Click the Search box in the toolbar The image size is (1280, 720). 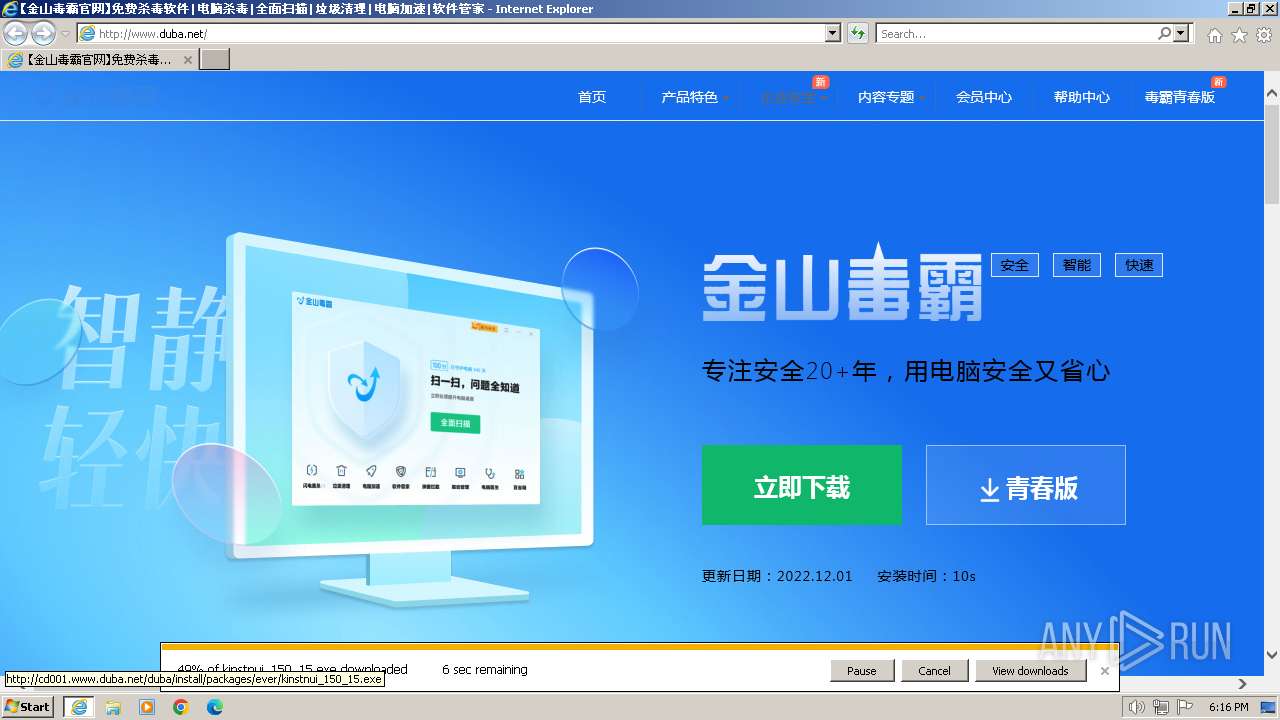coord(1016,34)
